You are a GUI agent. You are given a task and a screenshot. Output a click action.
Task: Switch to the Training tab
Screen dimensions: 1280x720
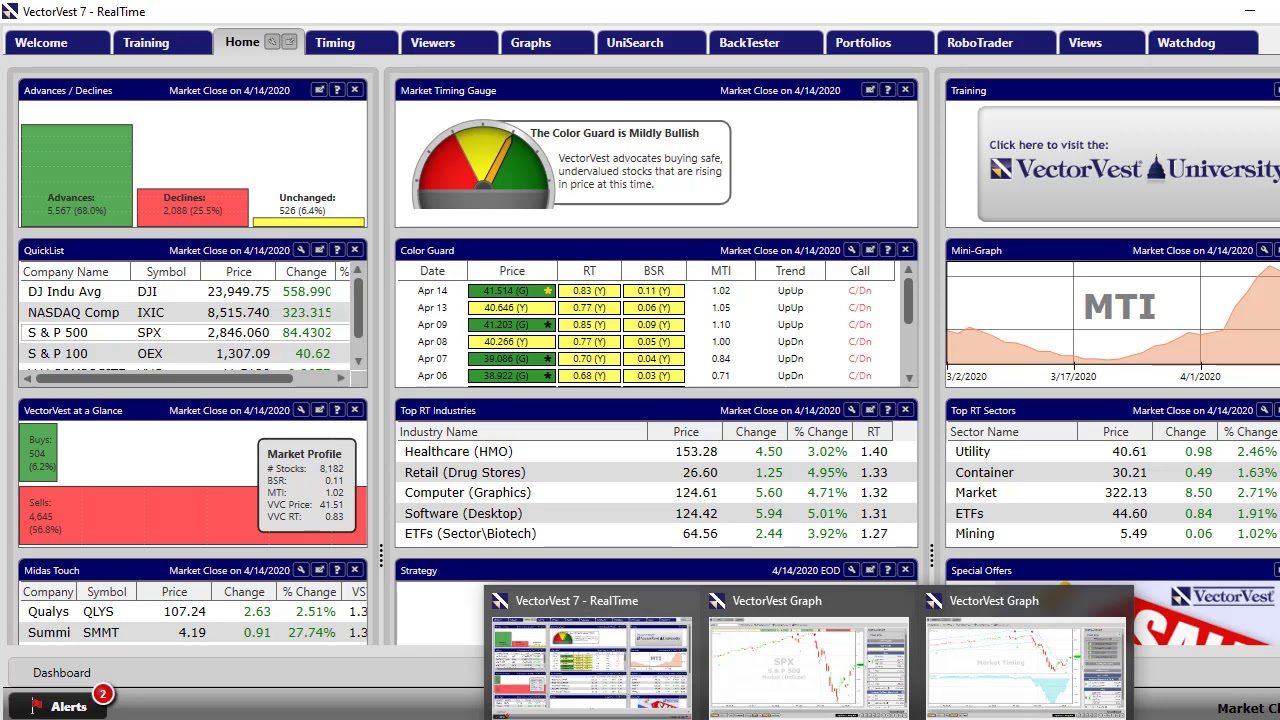coord(161,42)
